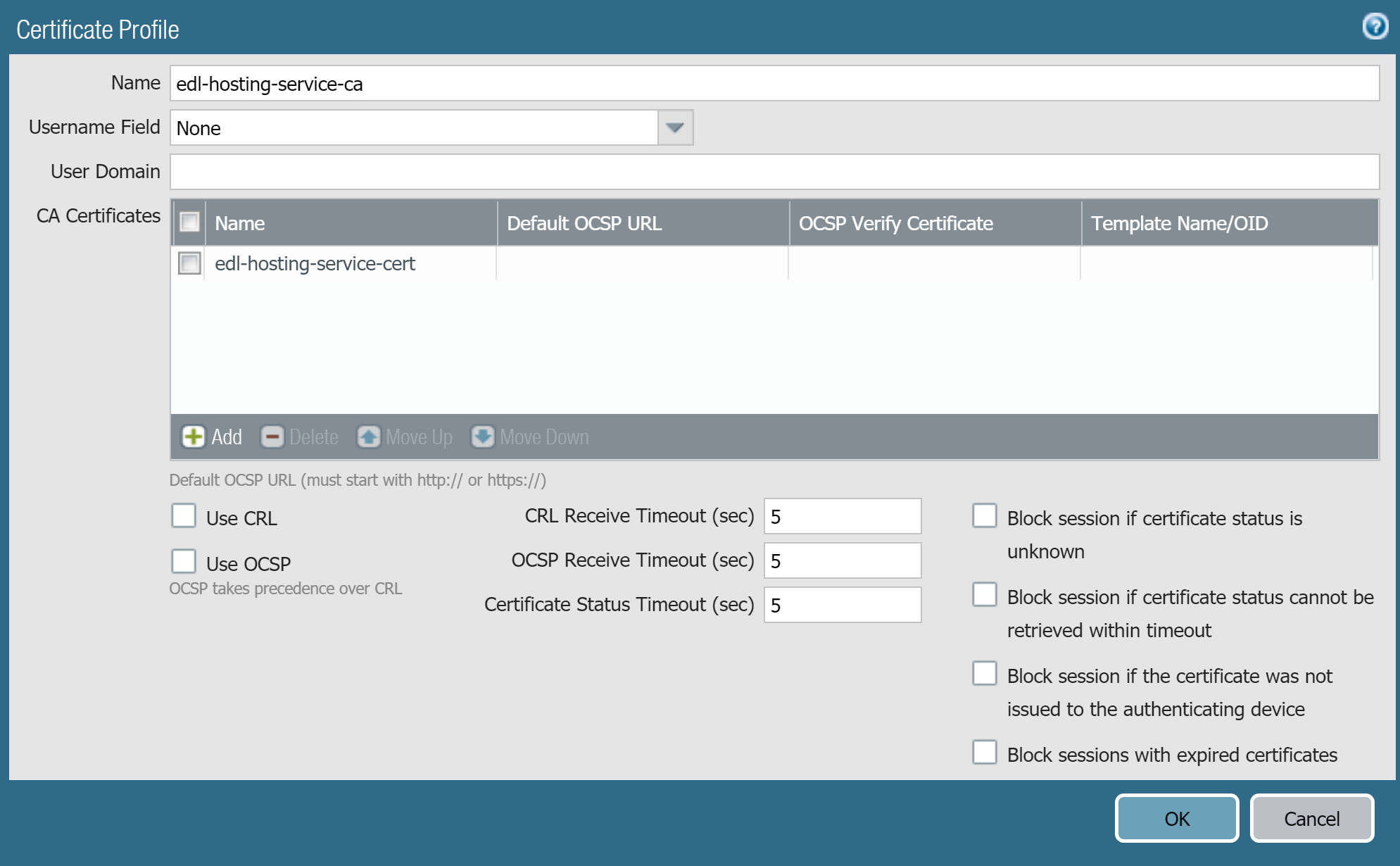
Task: Check Block sessions with expired certificates
Action: (x=984, y=752)
